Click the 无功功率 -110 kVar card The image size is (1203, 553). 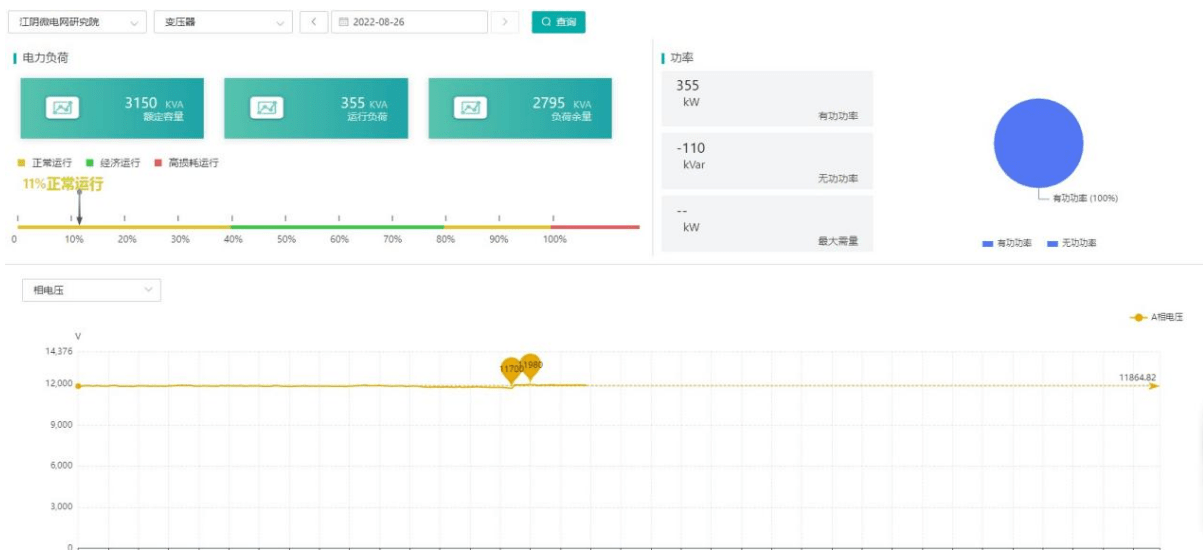(767, 161)
